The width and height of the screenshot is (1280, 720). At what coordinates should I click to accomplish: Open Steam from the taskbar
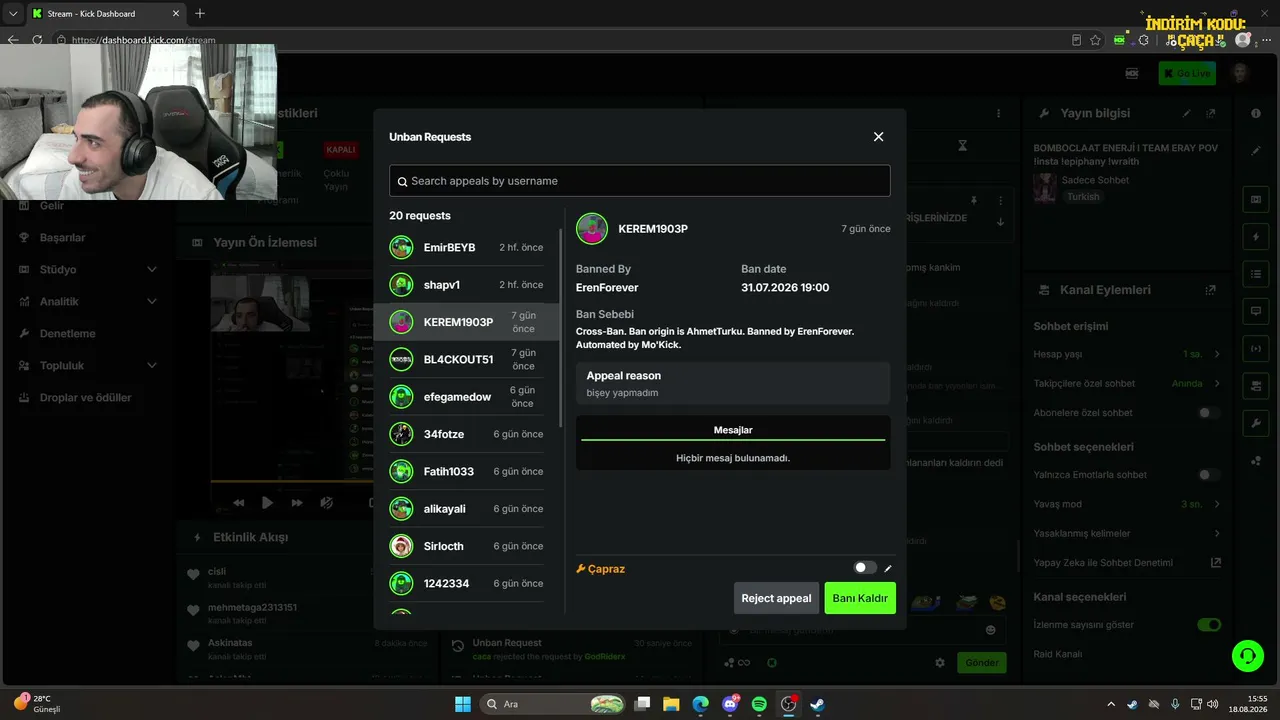click(x=817, y=704)
